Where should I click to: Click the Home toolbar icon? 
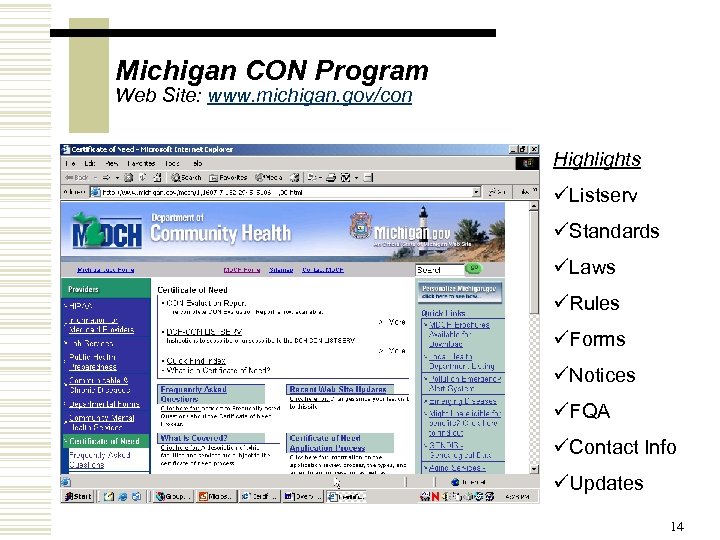point(157,178)
